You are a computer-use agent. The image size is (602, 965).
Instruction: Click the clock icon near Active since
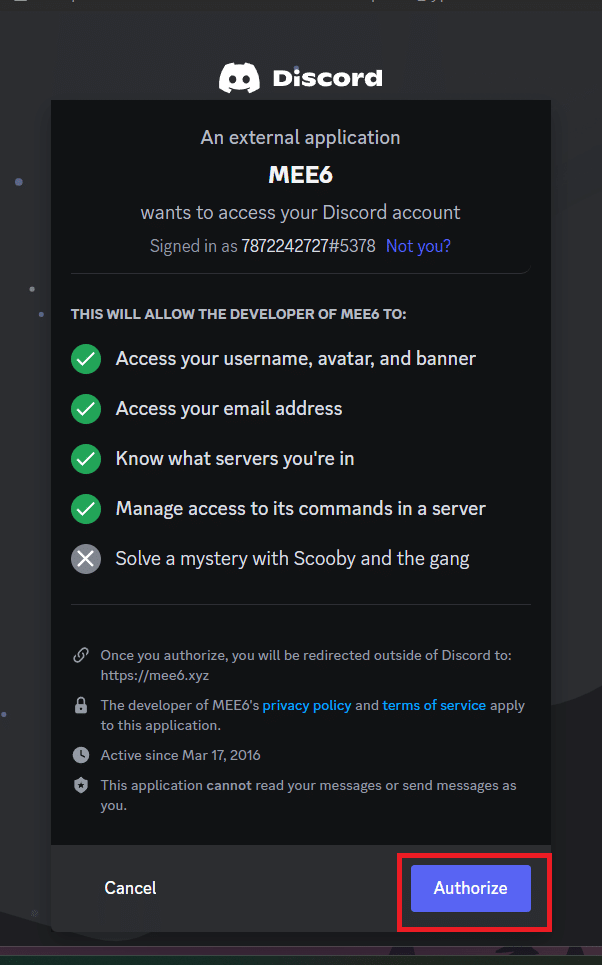[81, 755]
